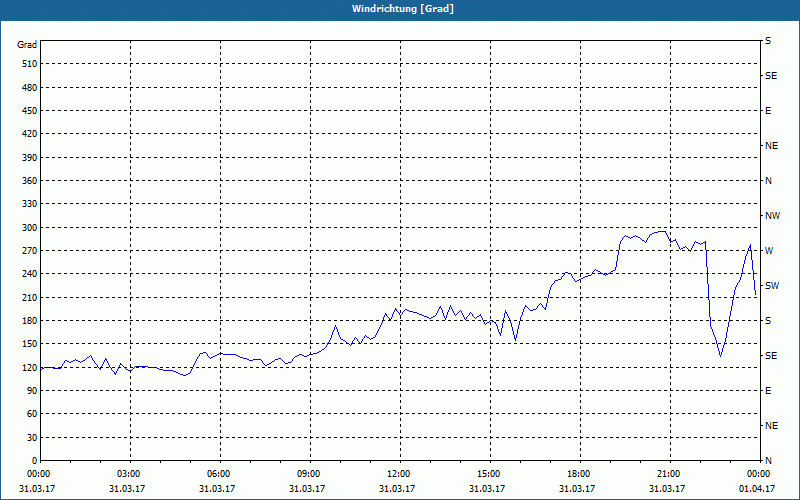This screenshot has width=800, height=500.
Task: Select the S compass label level with 180
Action: click(768, 320)
